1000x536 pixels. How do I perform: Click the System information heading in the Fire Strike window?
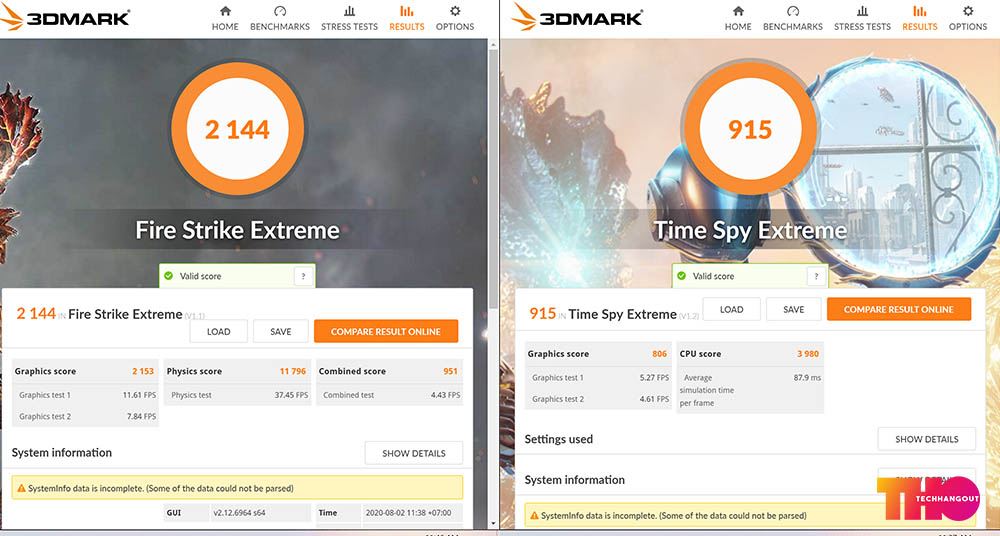pyautogui.click(x=61, y=452)
